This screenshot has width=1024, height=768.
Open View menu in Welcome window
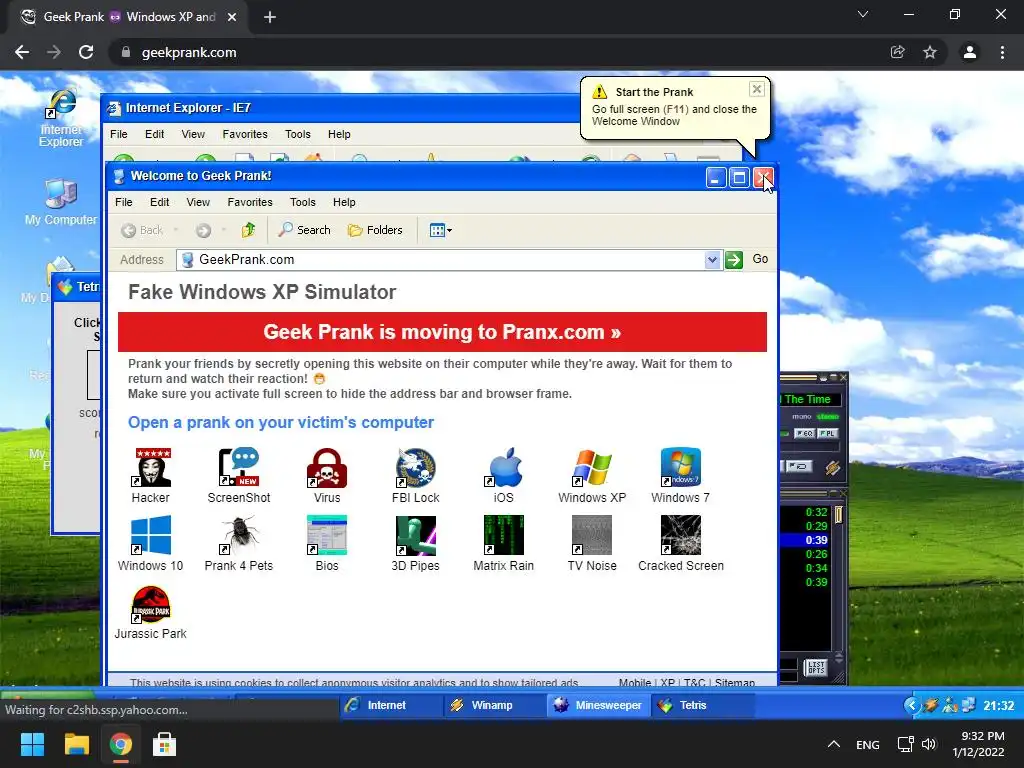[x=198, y=202]
